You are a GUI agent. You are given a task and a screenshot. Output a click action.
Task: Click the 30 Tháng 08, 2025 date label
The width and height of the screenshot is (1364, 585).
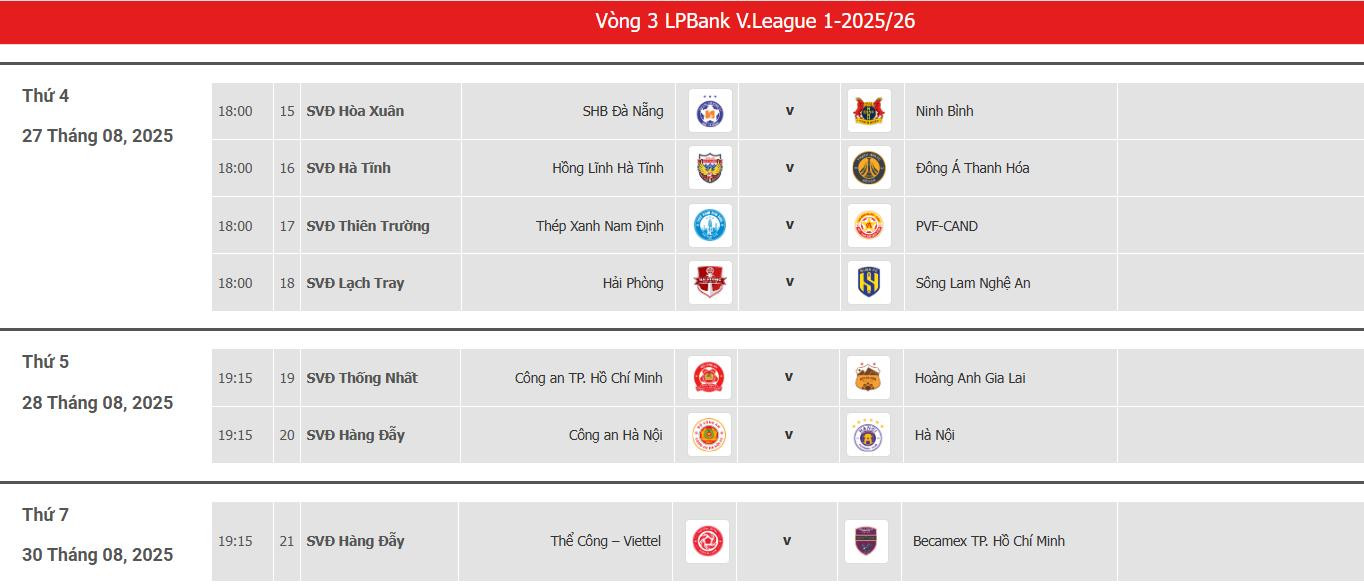pyautogui.click(x=98, y=555)
